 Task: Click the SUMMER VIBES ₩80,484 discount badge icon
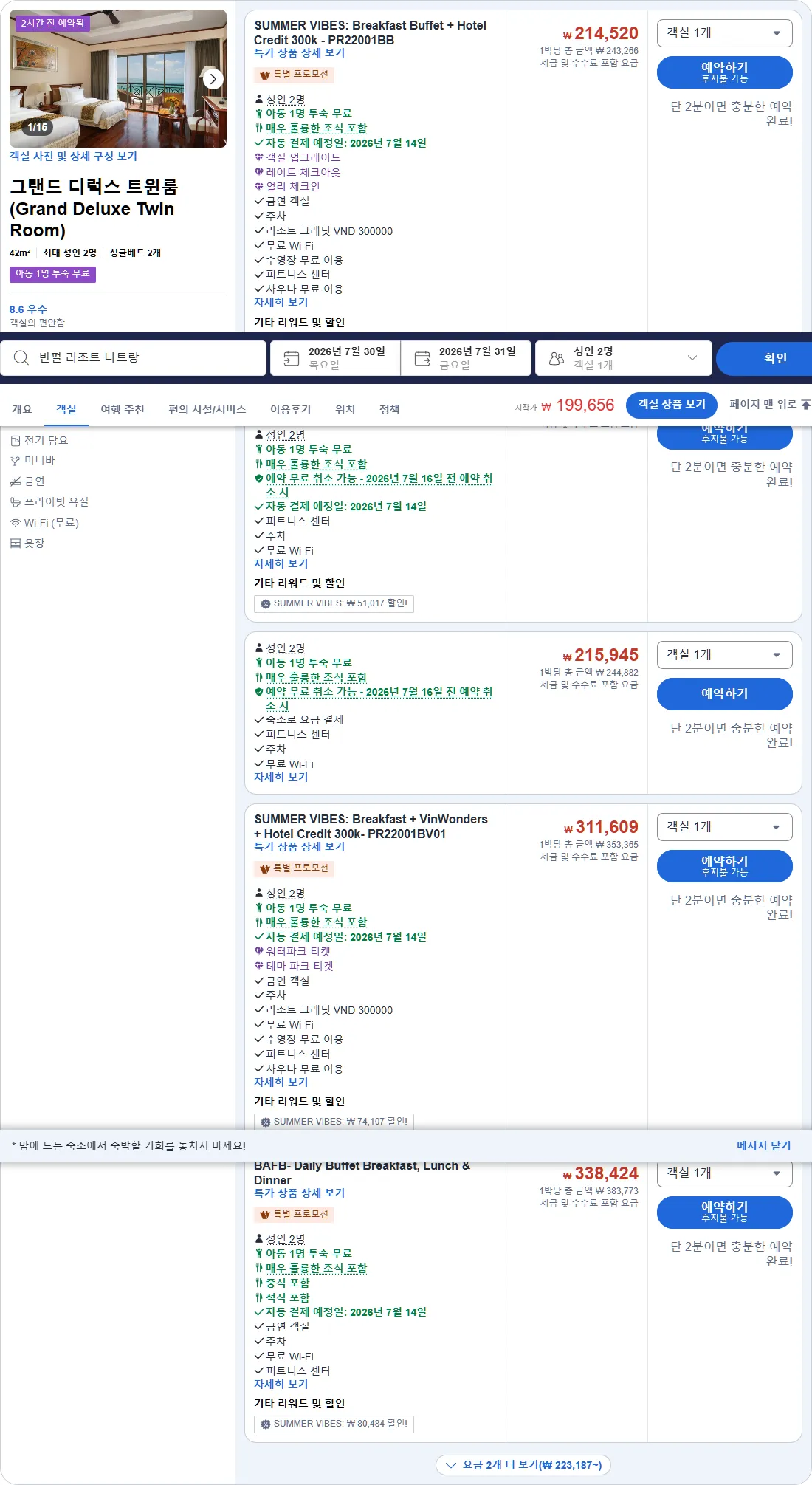point(266,1424)
